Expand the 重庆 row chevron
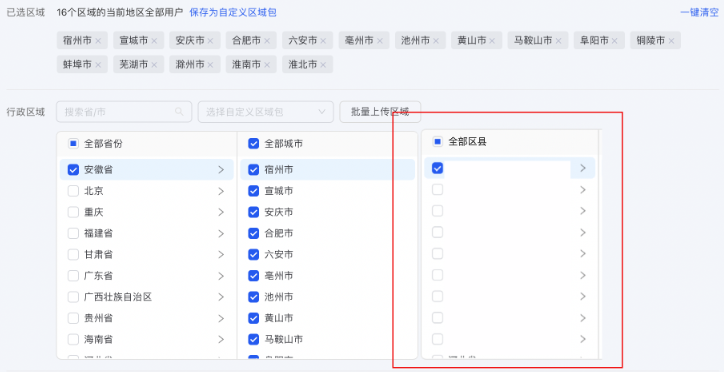The height and width of the screenshot is (372, 724). point(221,212)
